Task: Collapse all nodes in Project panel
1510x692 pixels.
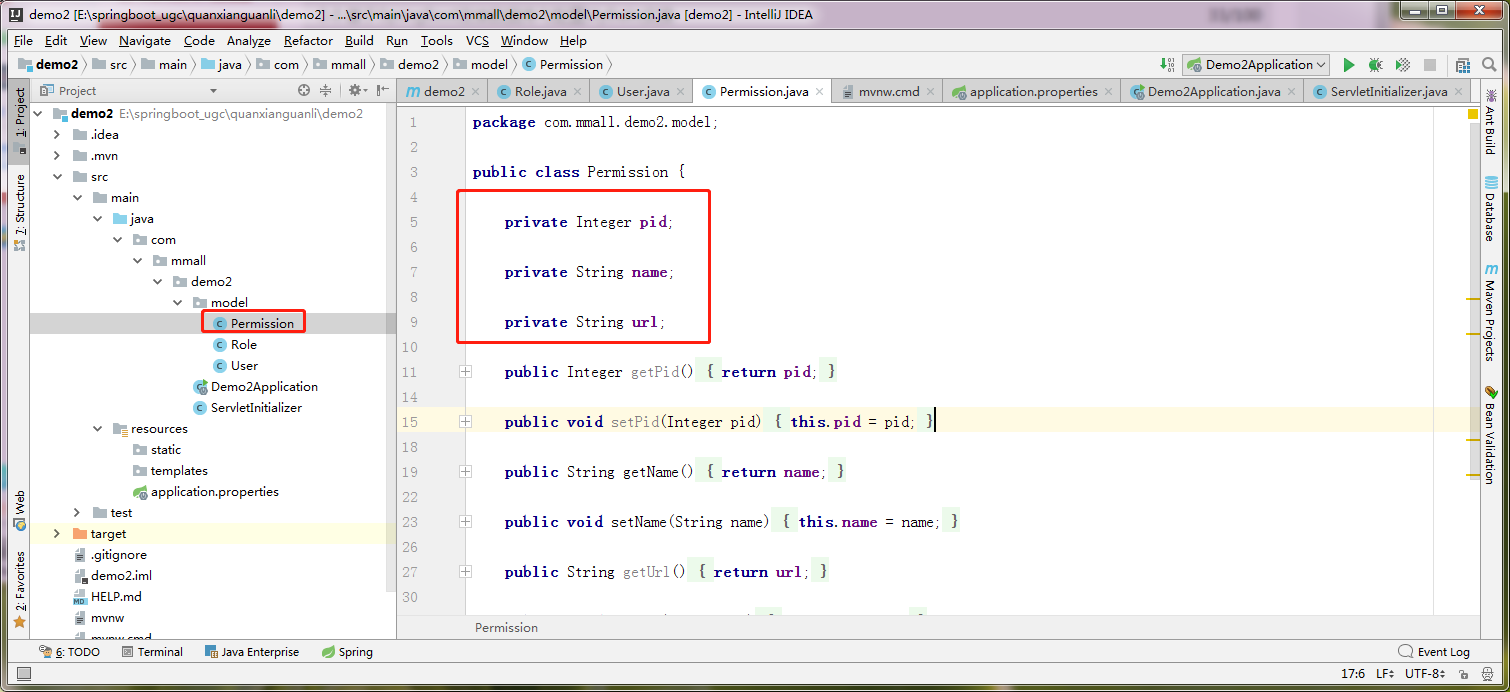Action: coord(325,90)
